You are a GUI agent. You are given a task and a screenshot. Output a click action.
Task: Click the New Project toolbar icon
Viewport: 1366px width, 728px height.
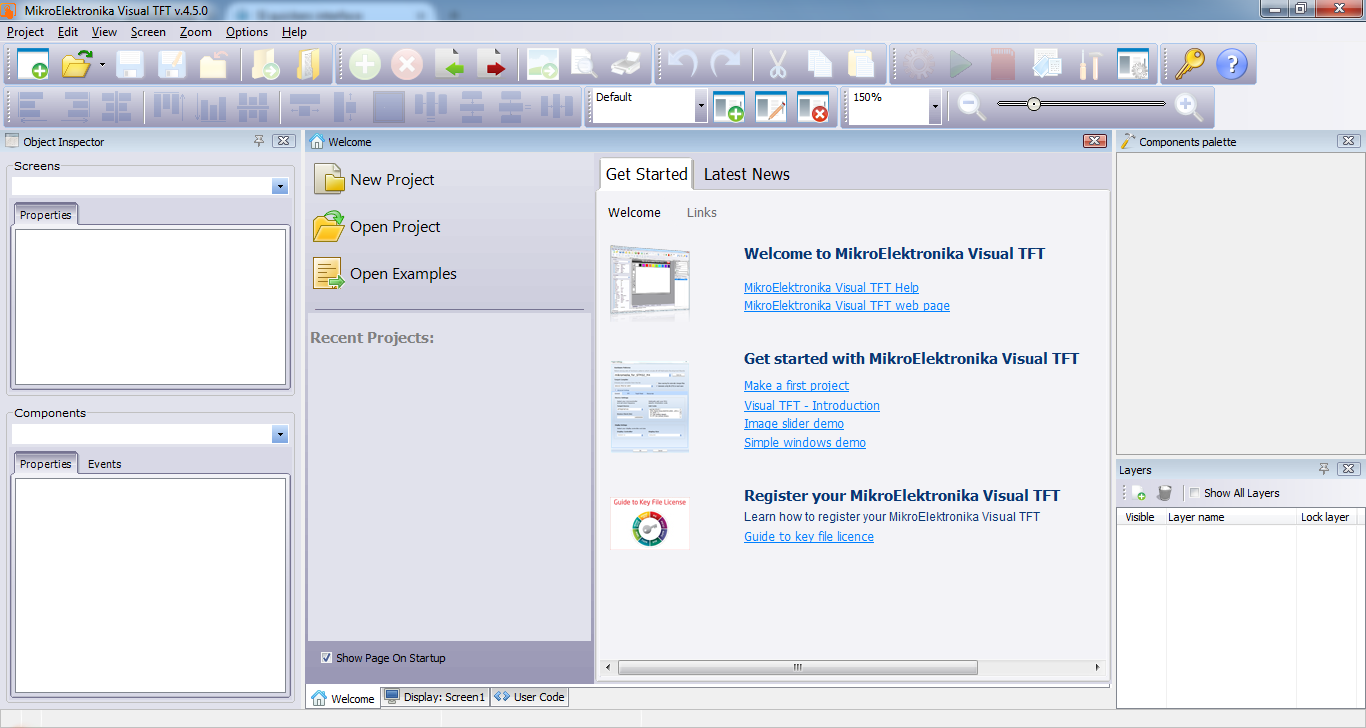33,65
